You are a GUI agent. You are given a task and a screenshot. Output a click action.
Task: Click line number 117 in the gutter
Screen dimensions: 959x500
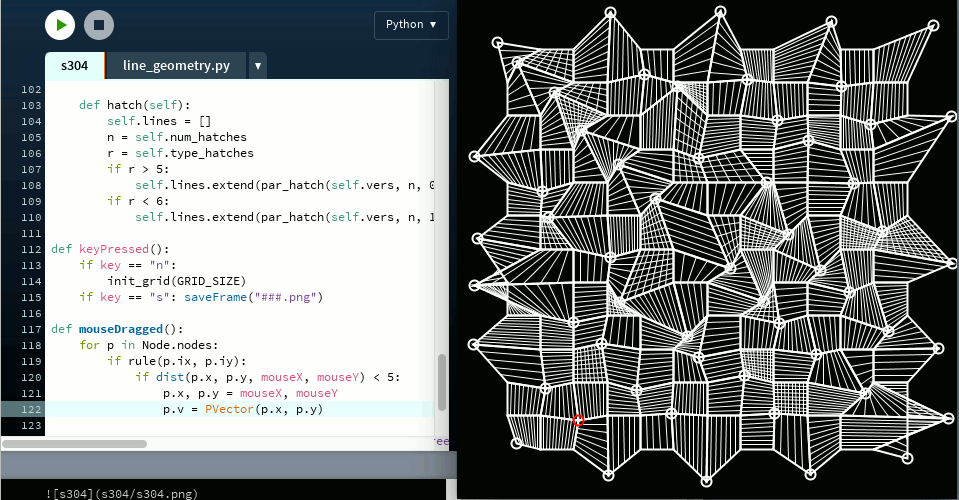pos(30,329)
